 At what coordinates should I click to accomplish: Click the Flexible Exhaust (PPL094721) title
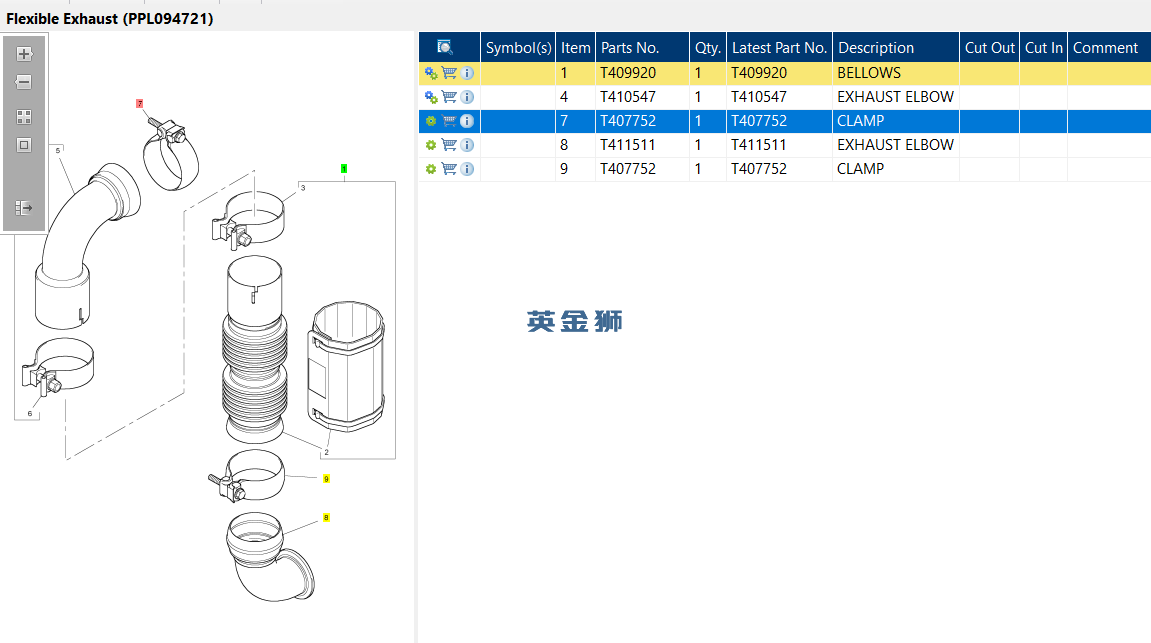click(x=110, y=19)
